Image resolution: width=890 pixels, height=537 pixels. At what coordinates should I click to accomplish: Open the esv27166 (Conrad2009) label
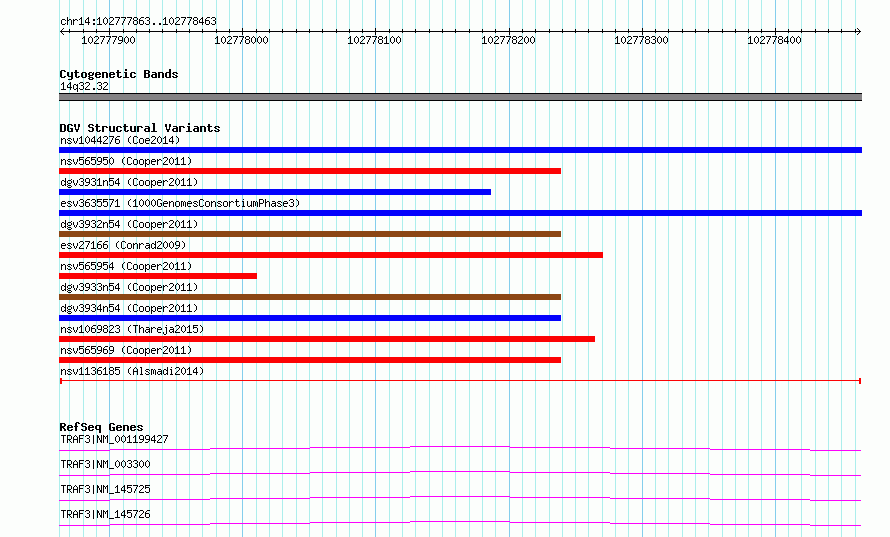[123, 245]
